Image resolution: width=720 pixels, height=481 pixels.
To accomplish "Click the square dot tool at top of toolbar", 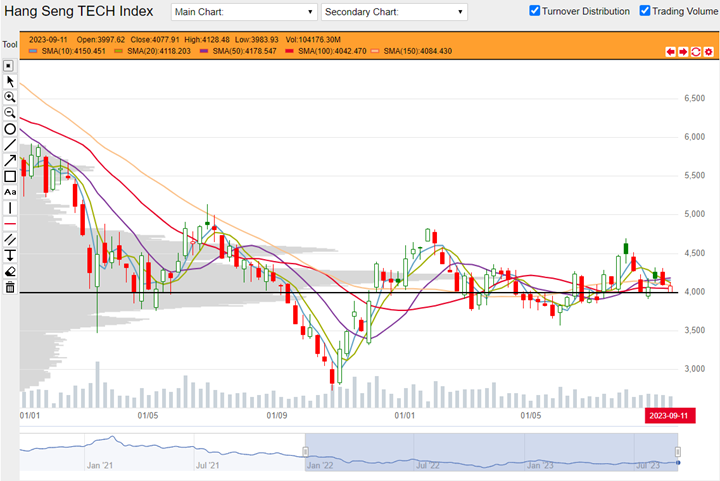I will (9, 66).
